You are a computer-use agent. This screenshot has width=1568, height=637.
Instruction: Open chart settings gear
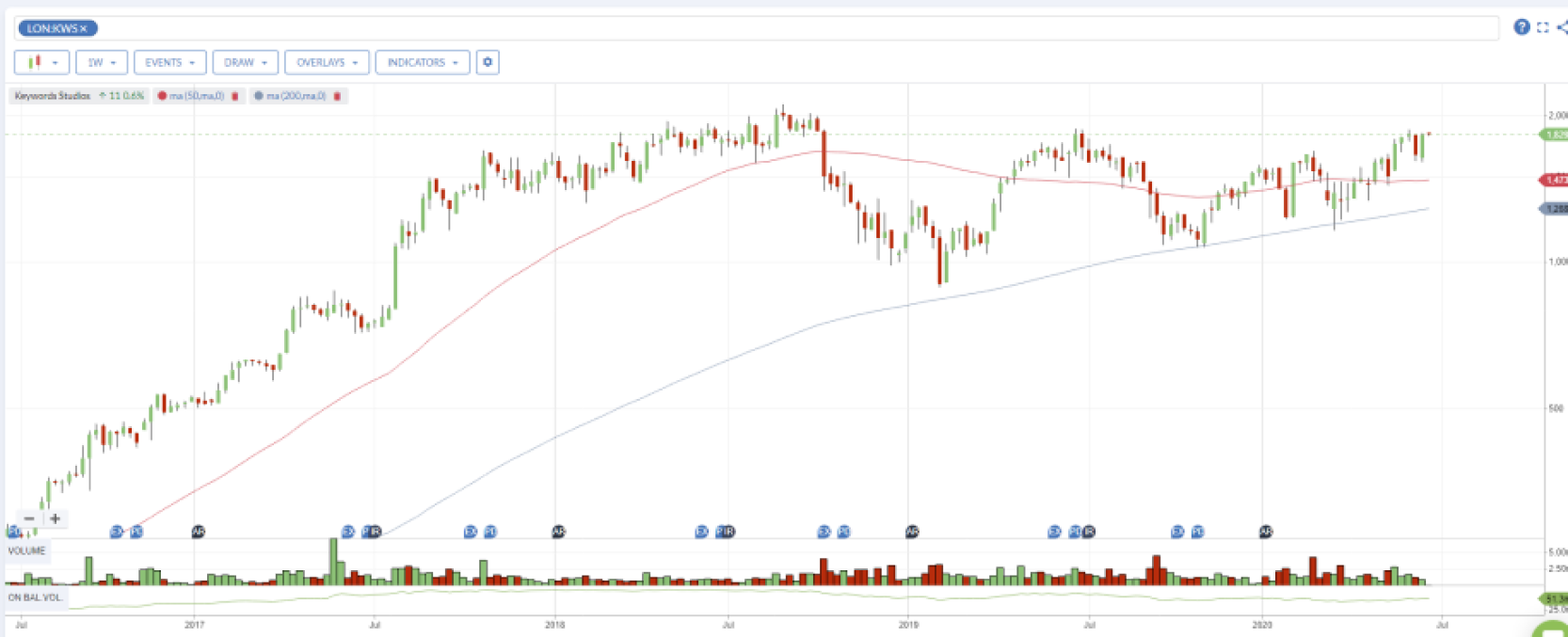click(488, 62)
